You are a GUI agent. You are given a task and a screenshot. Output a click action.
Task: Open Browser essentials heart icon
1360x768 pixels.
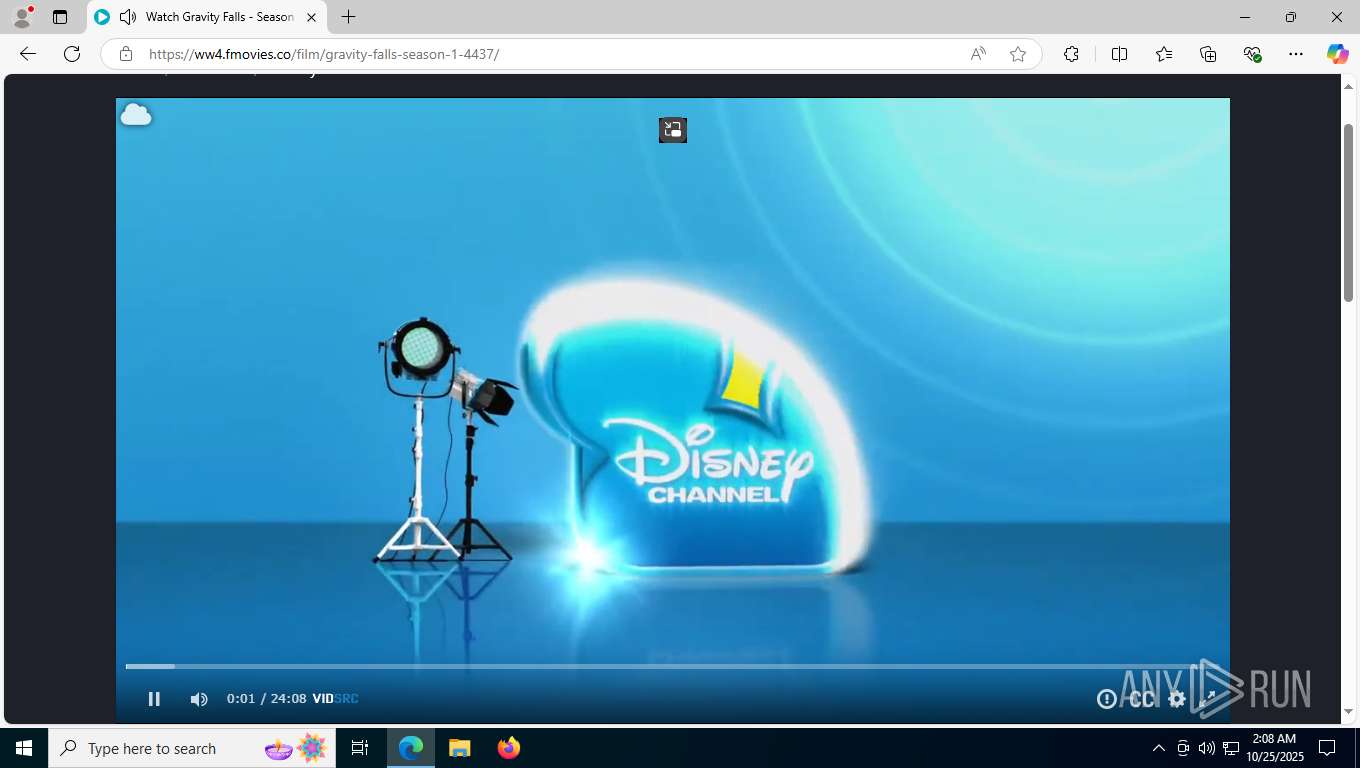1252,54
